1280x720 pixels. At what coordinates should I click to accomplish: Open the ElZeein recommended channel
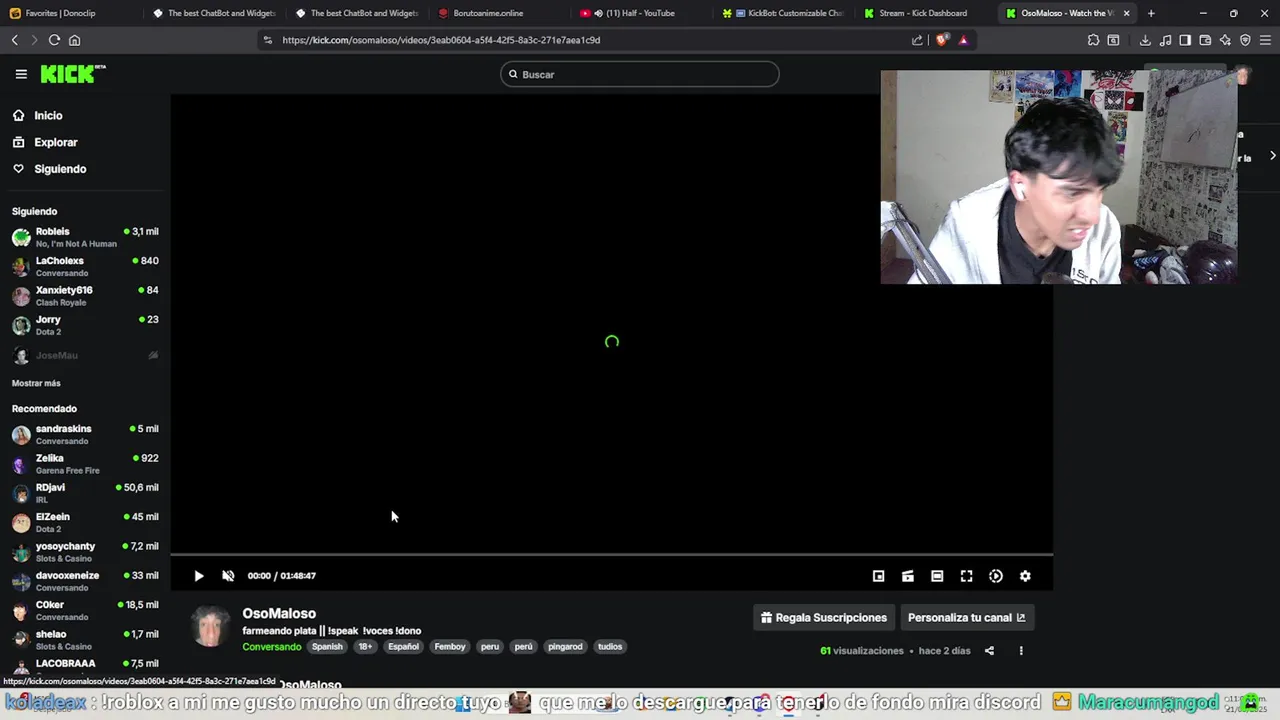pos(85,522)
